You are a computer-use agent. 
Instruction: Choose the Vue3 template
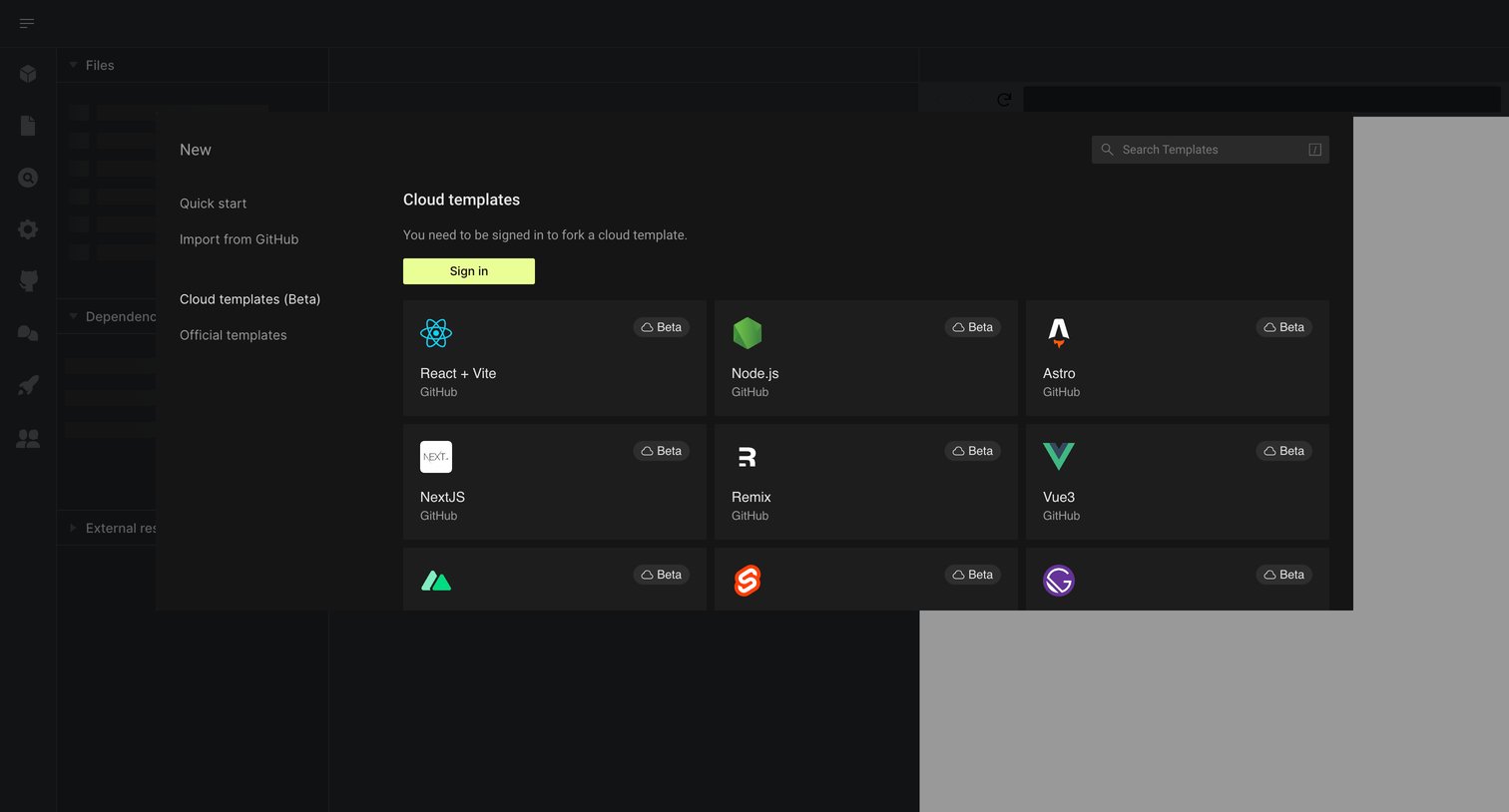pos(1178,482)
